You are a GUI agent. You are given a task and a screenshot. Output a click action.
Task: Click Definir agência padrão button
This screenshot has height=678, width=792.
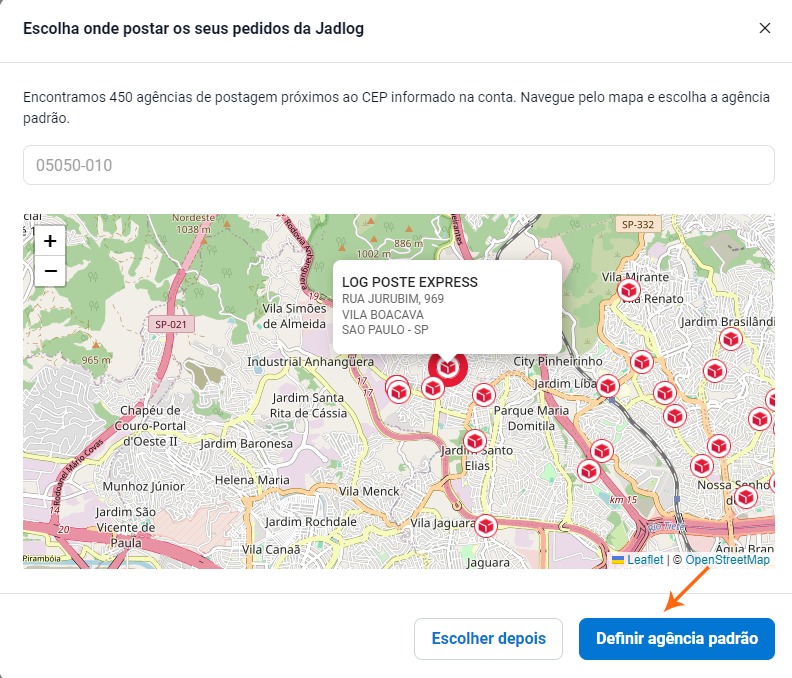(677, 639)
